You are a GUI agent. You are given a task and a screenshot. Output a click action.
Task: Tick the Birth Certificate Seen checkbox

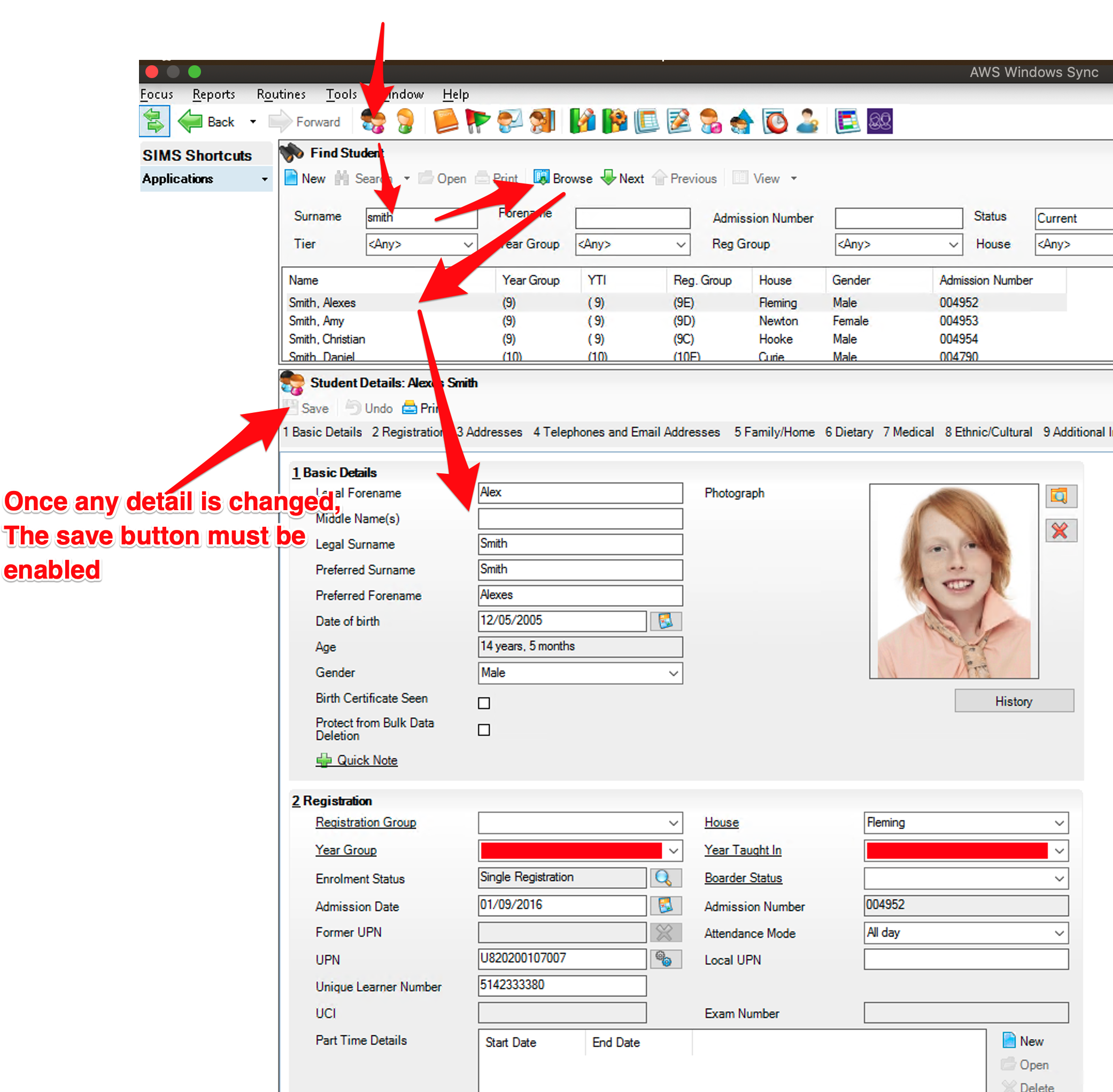pos(484,703)
